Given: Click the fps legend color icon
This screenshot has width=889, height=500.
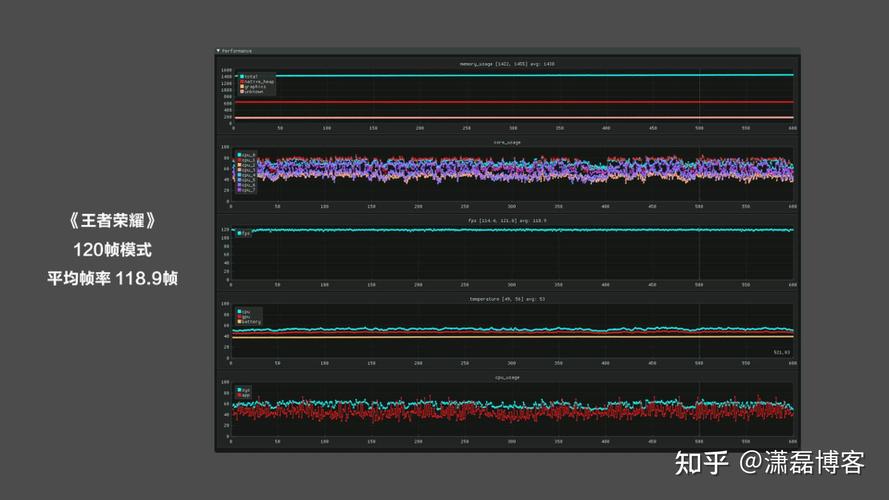Looking at the screenshot, I should (x=240, y=233).
